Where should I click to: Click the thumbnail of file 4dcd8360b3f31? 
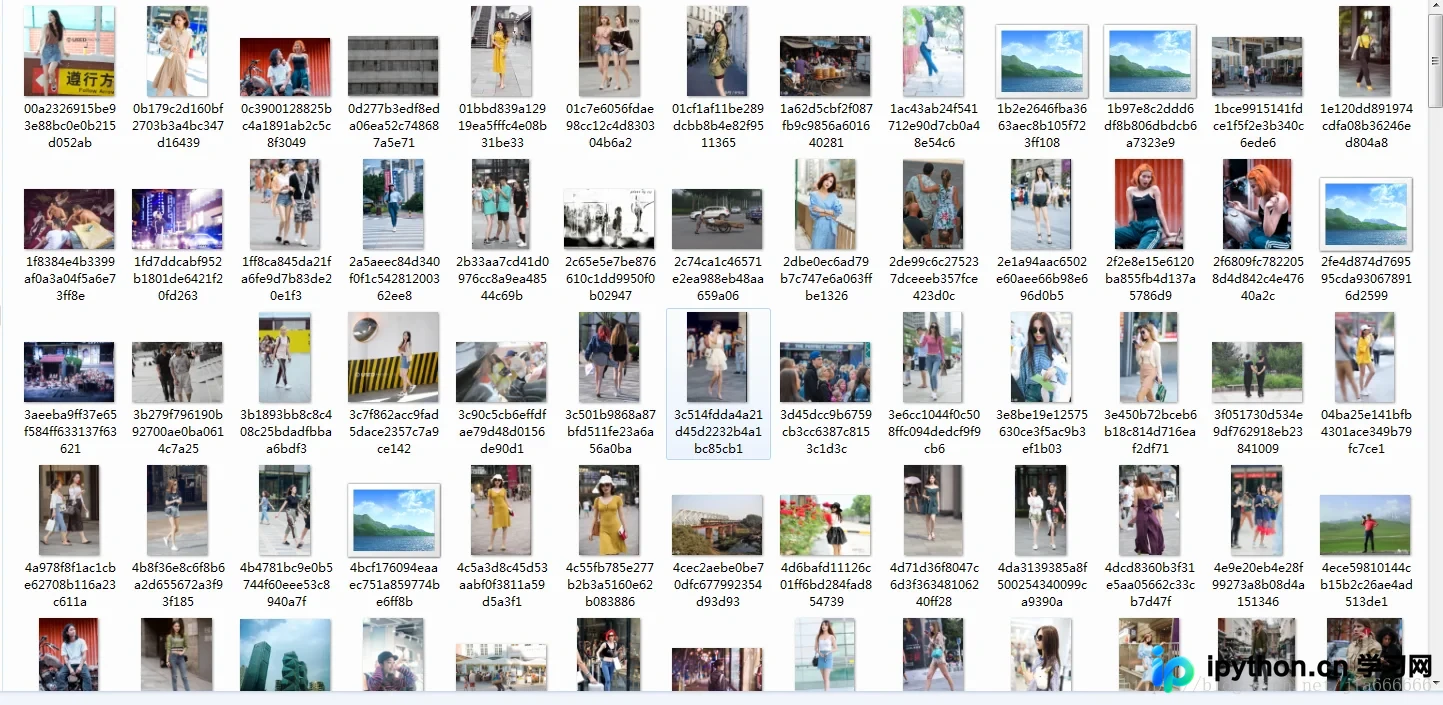[x=1149, y=510]
